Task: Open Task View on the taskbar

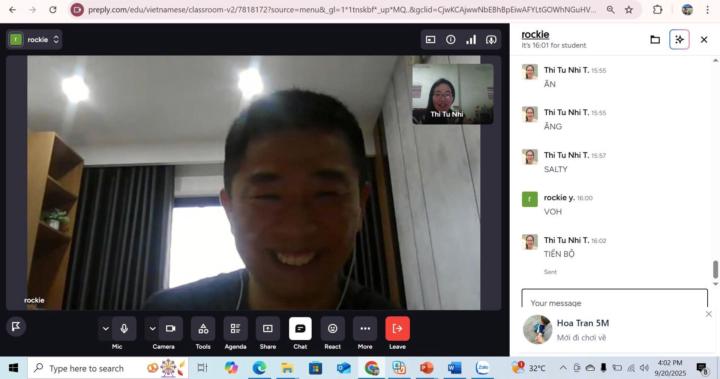Action: coord(202,368)
